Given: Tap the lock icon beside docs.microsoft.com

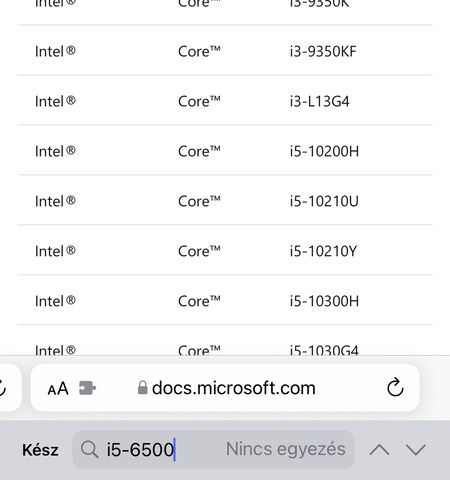Looking at the screenshot, I should (x=143, y=388).
